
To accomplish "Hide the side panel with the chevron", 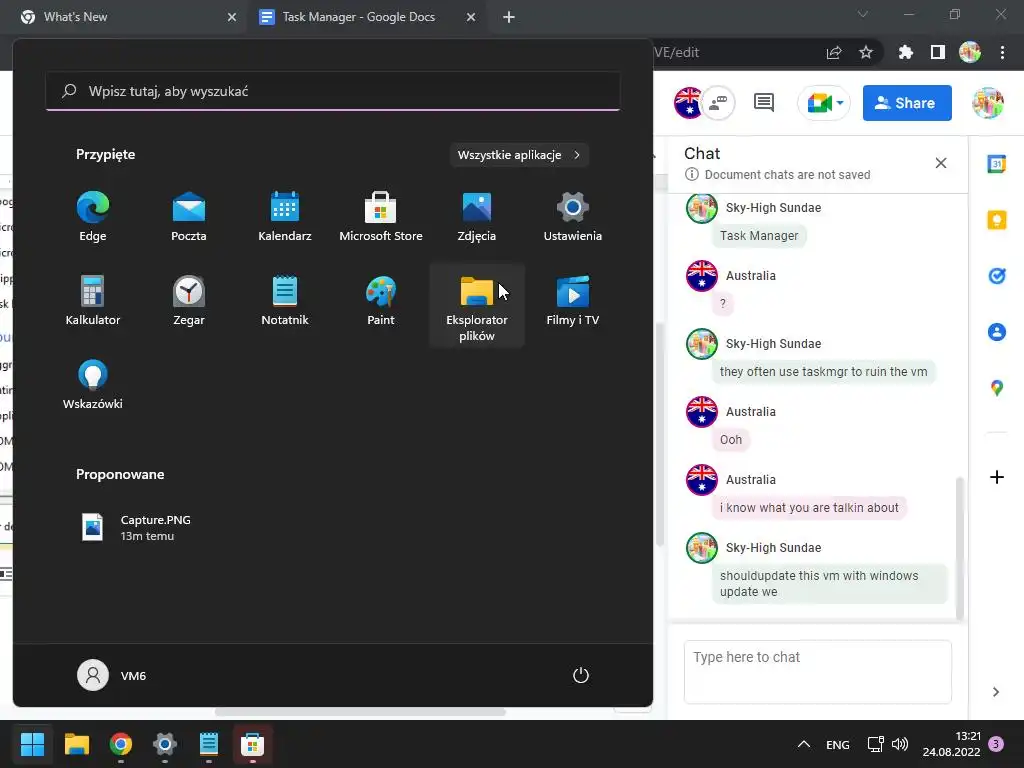I will point(996,692).
